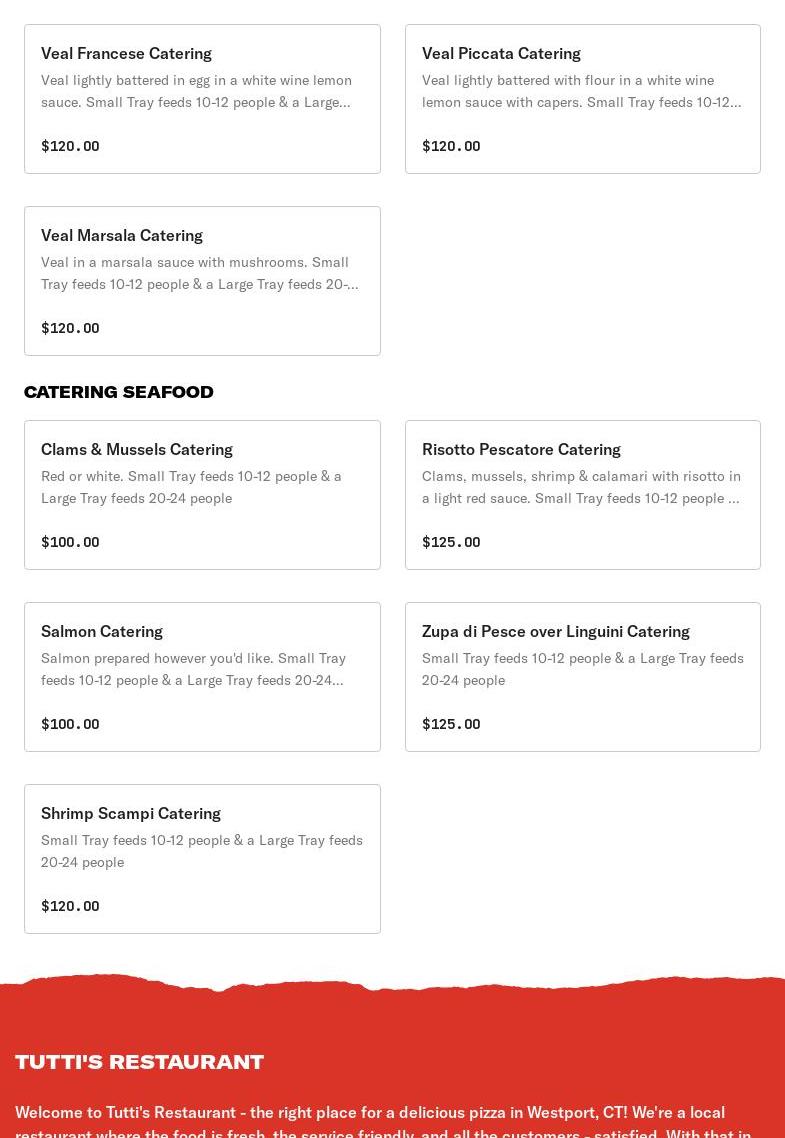785x1138 pixels.
Task: Click the "Red or white" clams description
Action: (x=191, y=487)
